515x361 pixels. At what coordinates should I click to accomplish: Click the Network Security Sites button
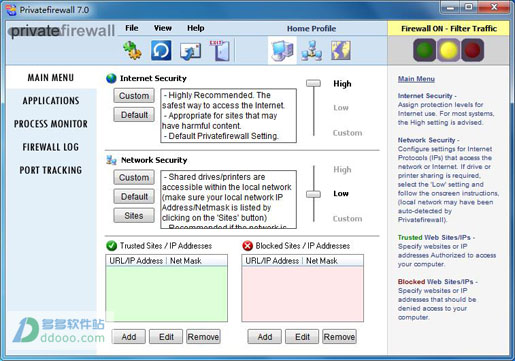[134, 216]
